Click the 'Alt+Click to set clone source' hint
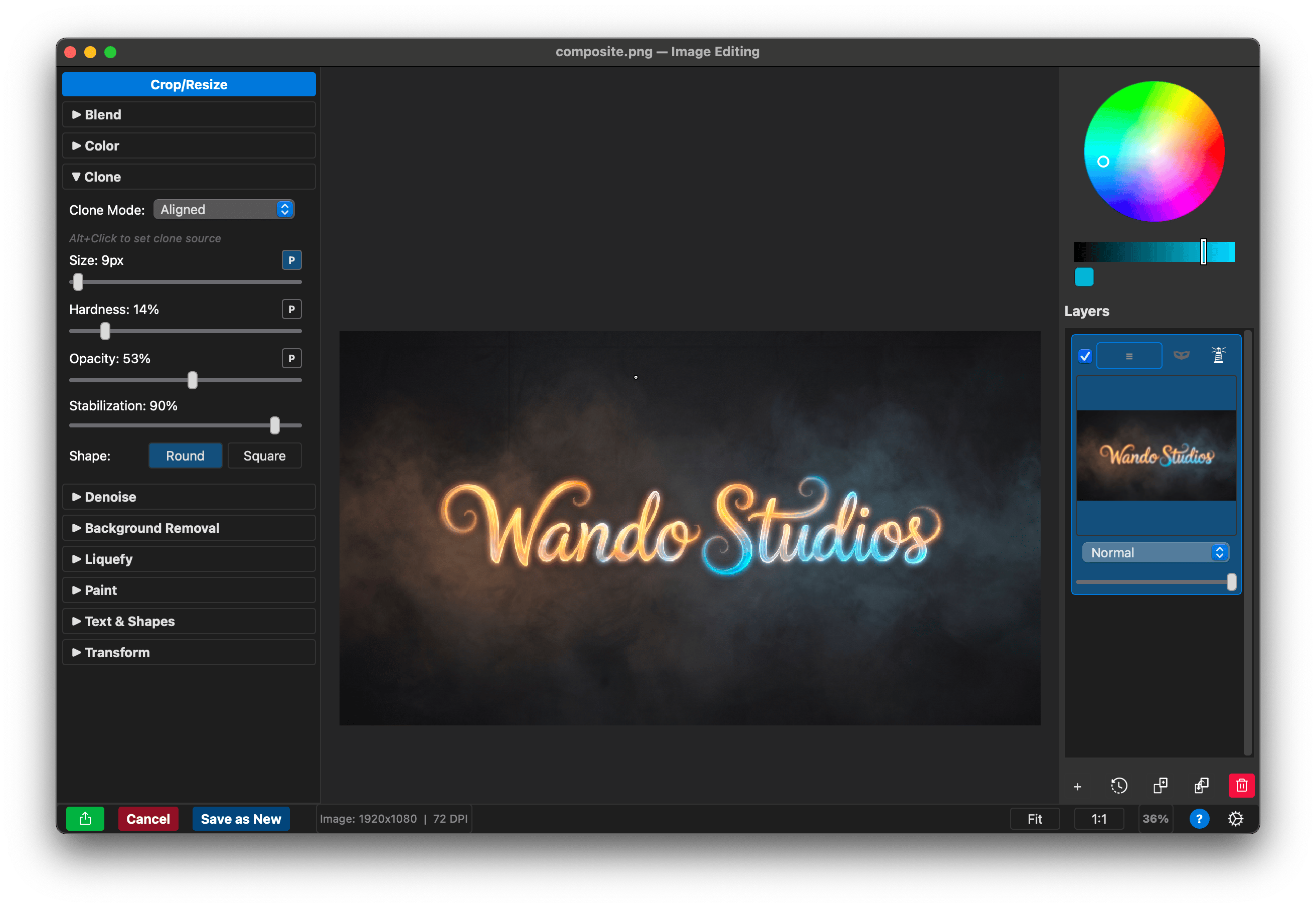The image size is (1316, 908). tap(145, 238)
